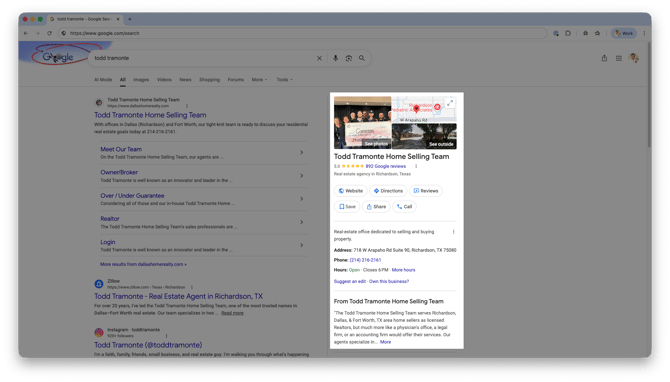Switch to the Forums tab
This screenshot has height=382, width=670.
point(235,79)
